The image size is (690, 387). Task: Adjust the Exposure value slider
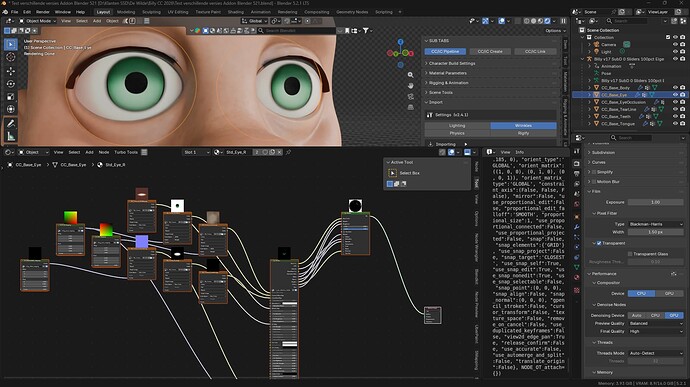pos(655,202)
